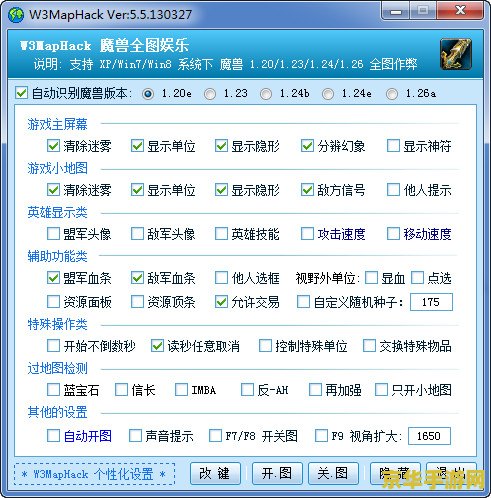
Task: Enable the 盟军头像 checkbox
Action: point(53,234)
